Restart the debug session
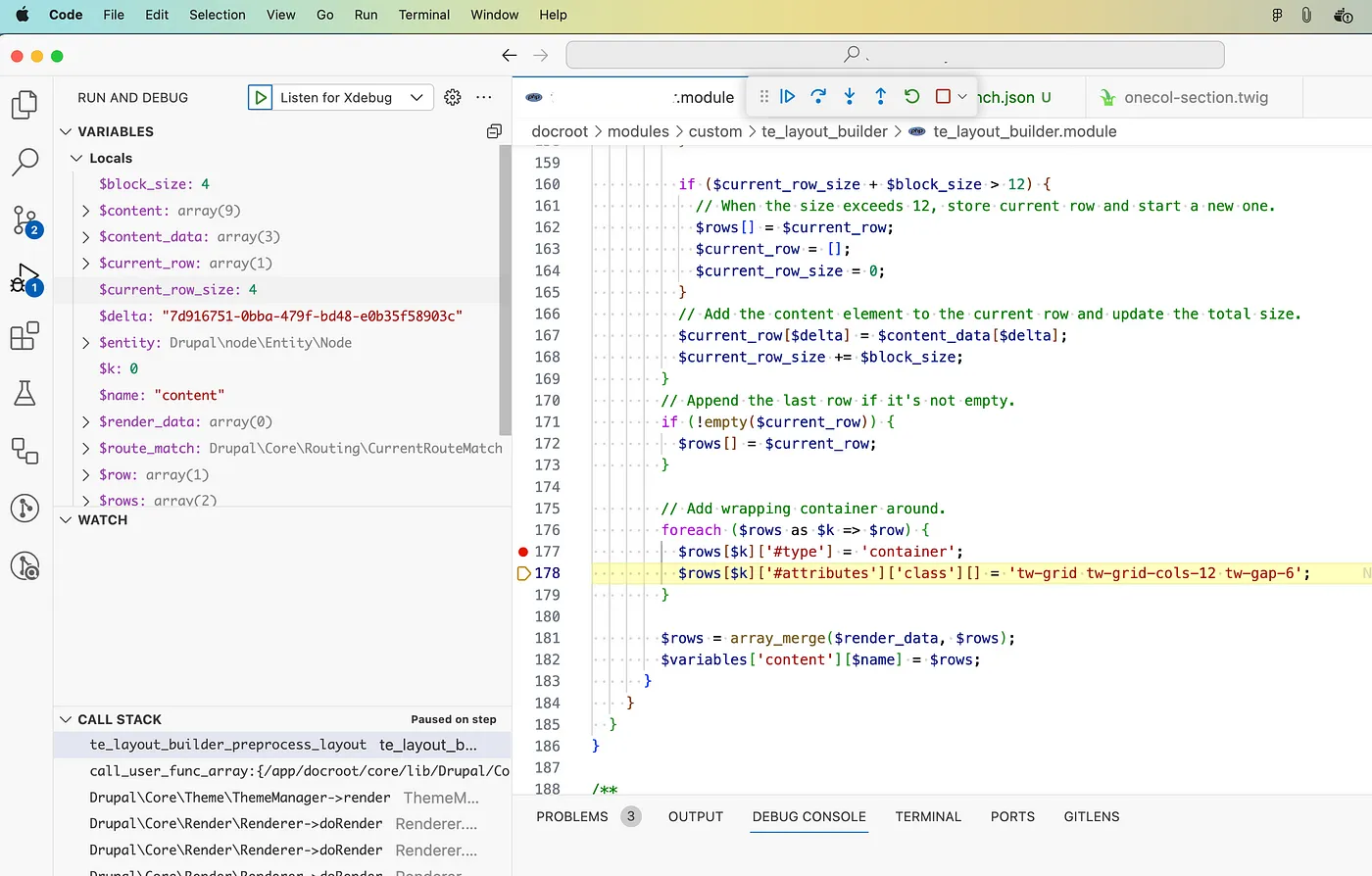The image size is (1372, 876). [911, 96]
